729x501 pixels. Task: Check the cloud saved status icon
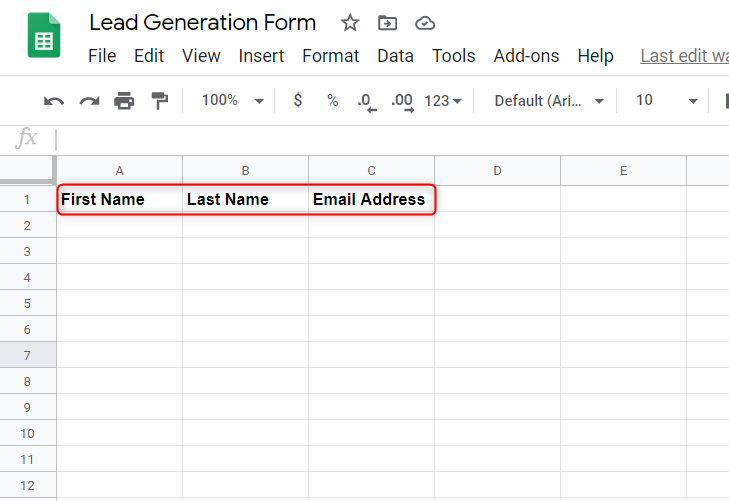point(425,23)
